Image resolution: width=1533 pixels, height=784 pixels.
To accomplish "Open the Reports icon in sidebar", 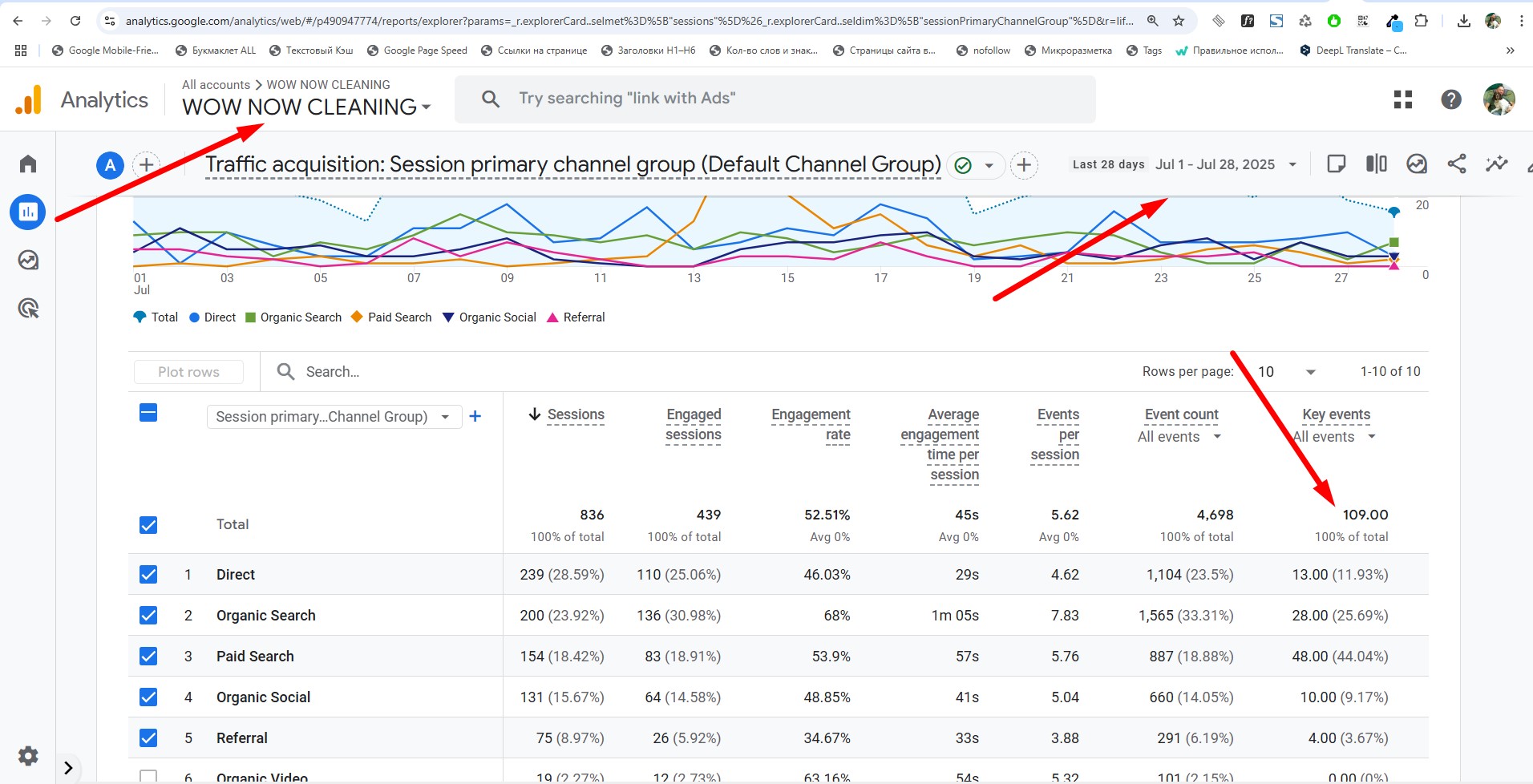I will coord(28,212).
